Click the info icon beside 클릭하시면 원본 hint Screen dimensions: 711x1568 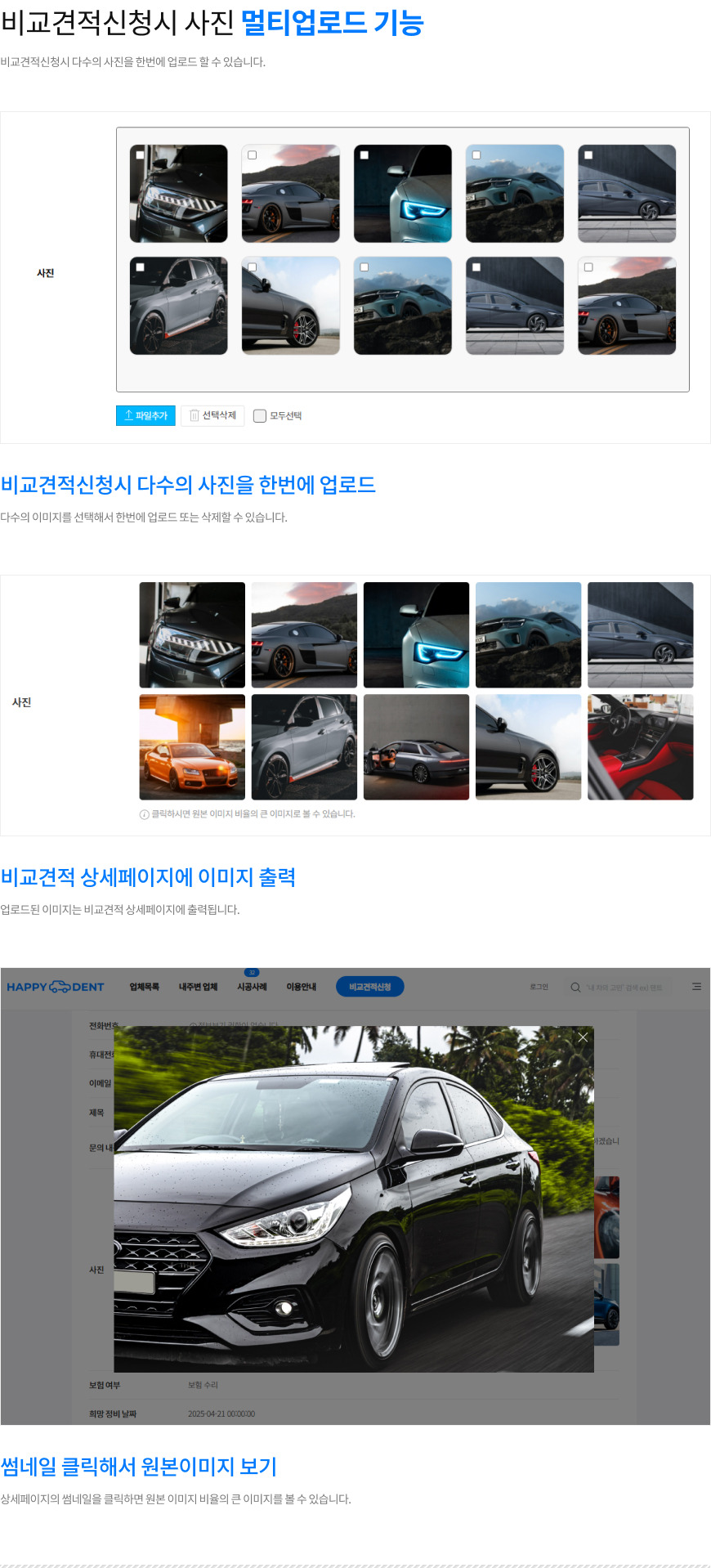tap(145, 814)
